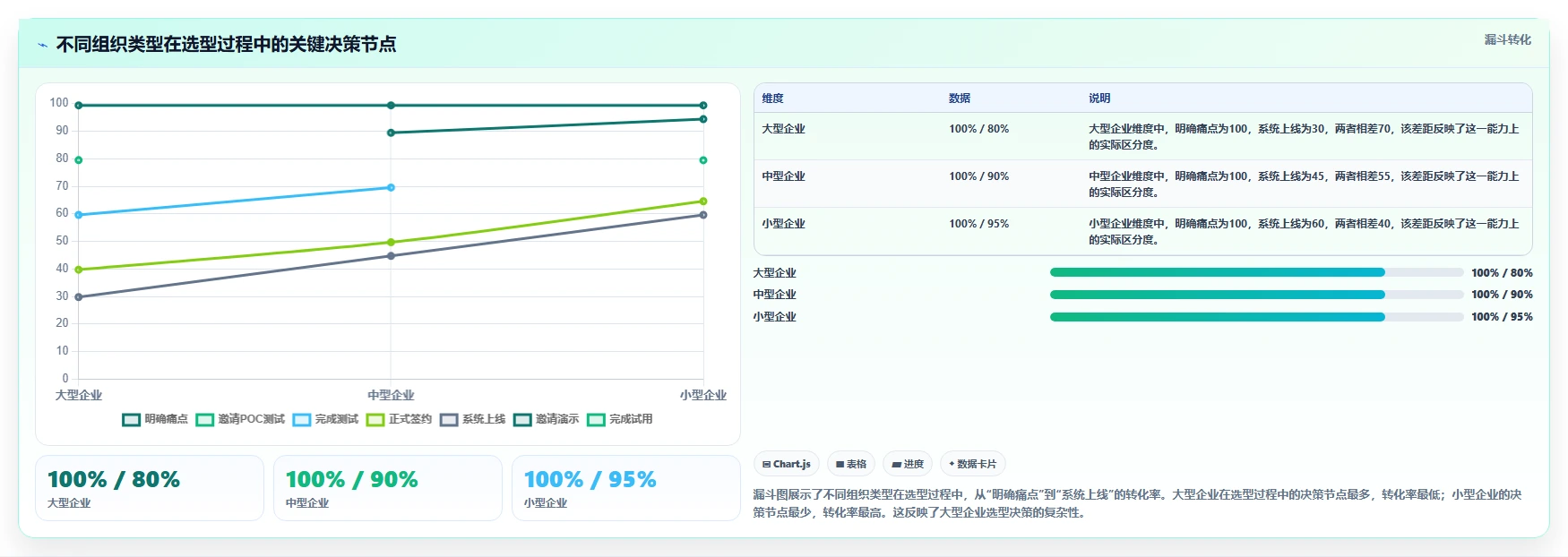Click the 100% / 95% label beside progress bar
This screenshot has width=1568, height=557.
coord(1502,317)
